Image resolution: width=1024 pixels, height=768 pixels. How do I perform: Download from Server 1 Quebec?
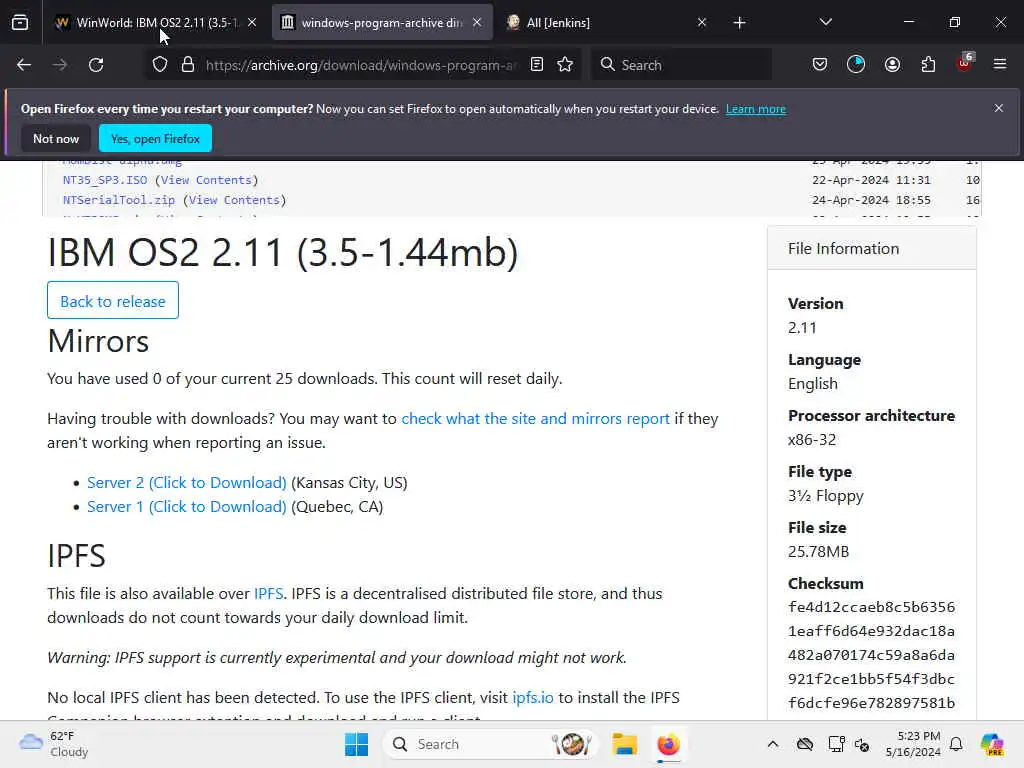[187, 507]
